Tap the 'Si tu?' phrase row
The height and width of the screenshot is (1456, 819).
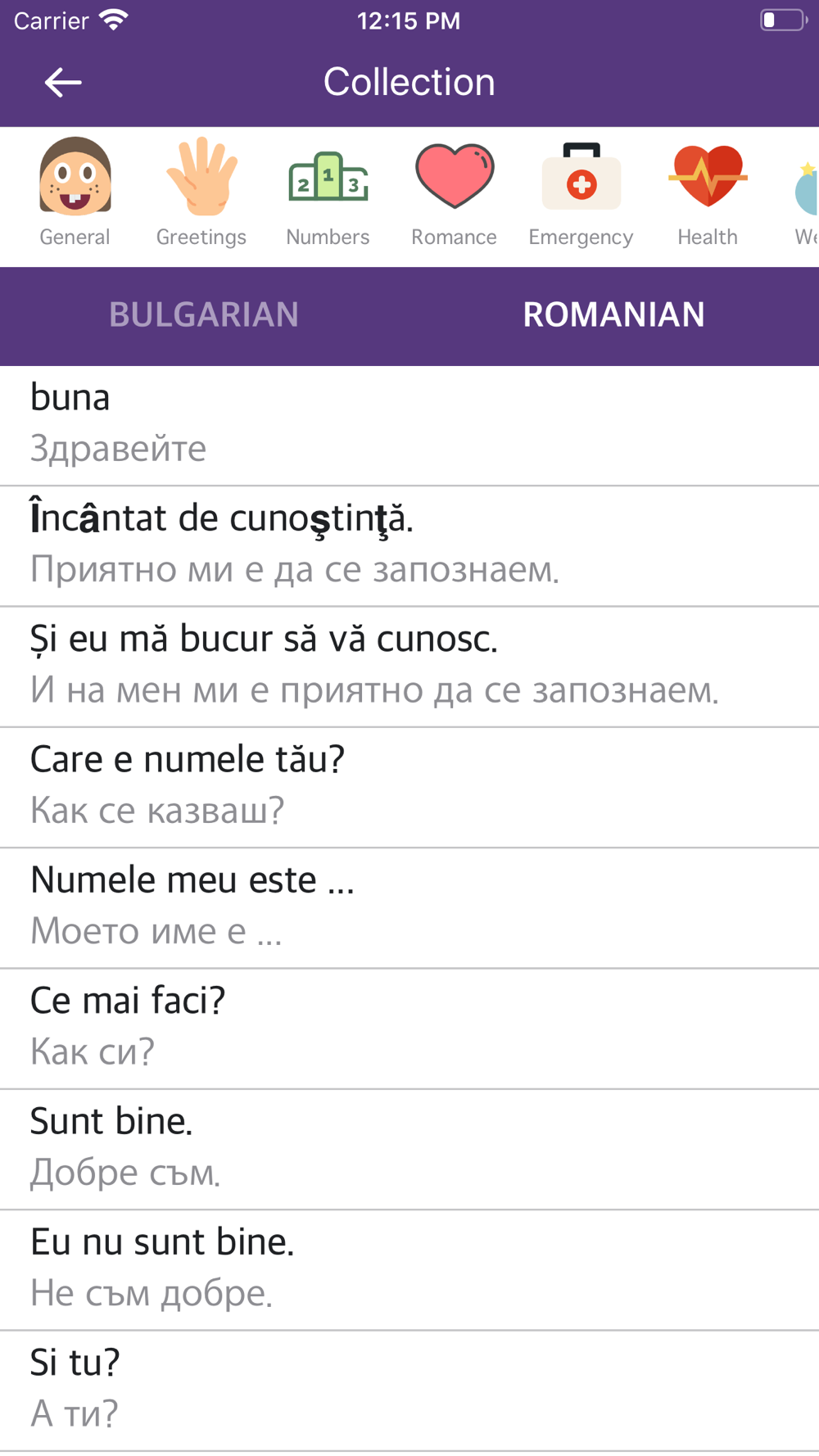(409, 1389)
